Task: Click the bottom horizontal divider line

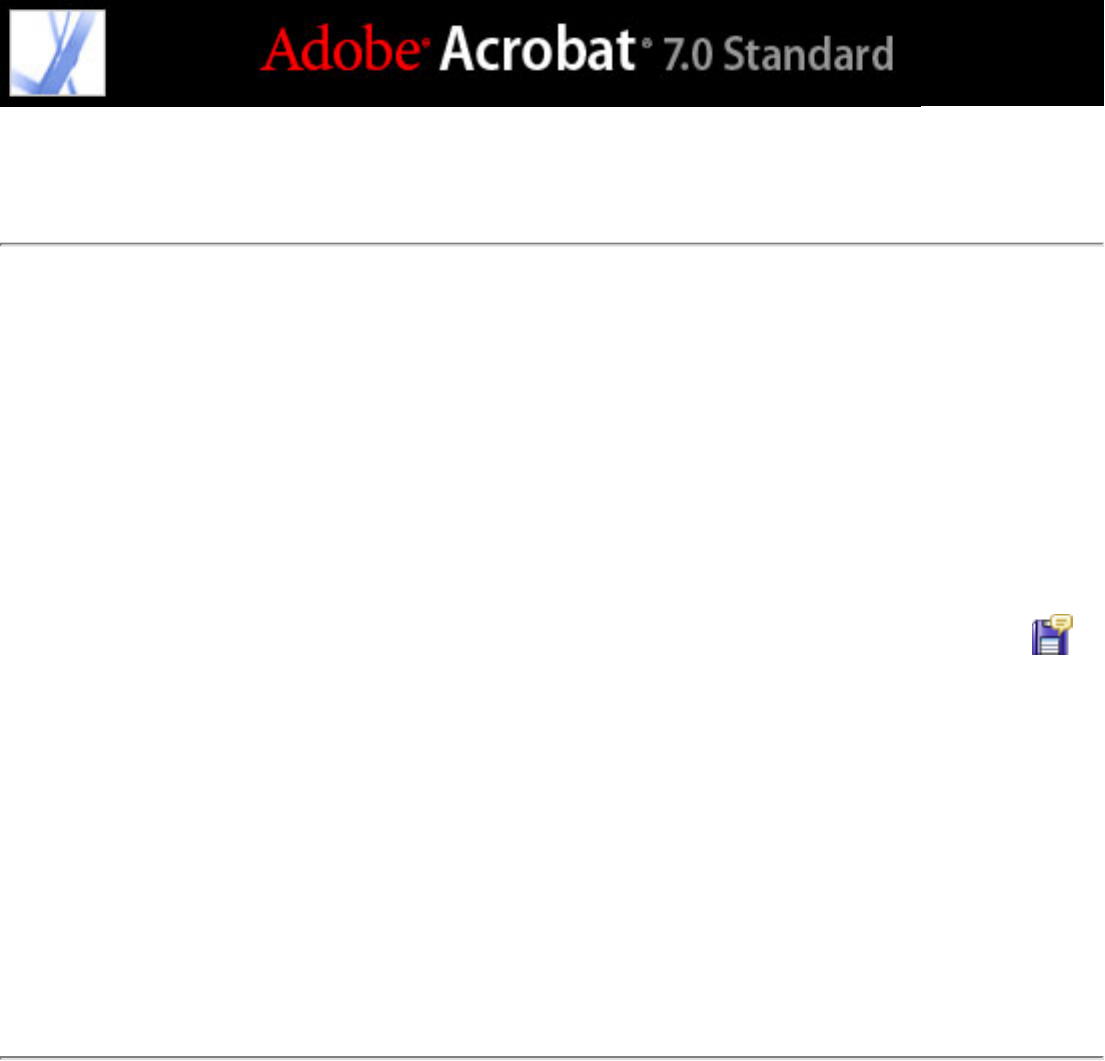Action: tap(552, 1057)
